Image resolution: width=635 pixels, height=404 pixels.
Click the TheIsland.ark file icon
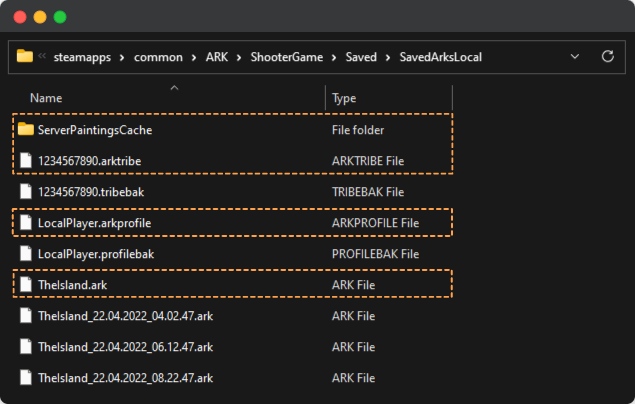(x=26, y=285)
